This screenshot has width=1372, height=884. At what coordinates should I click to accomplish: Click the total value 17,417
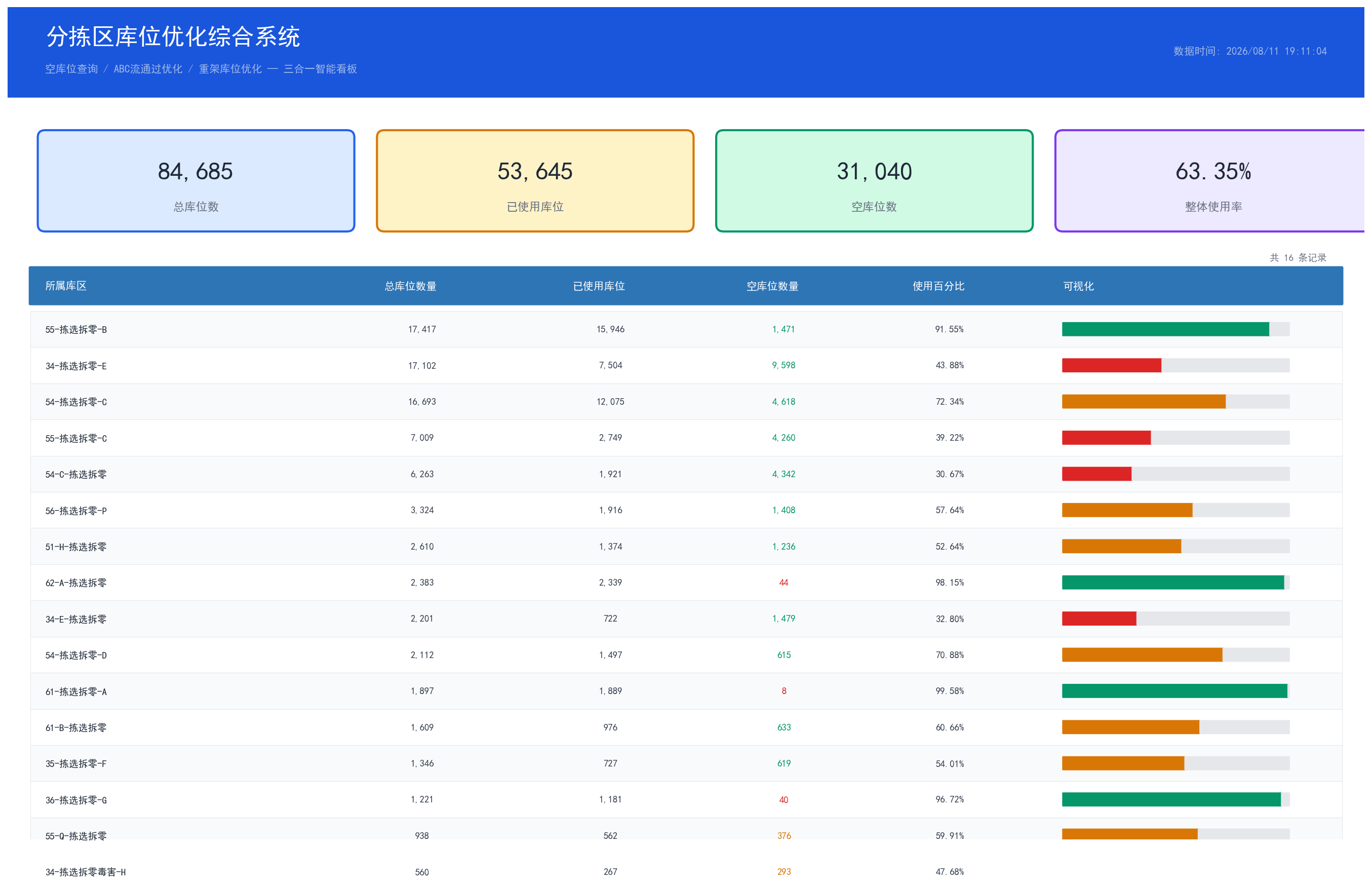point(422,329)
